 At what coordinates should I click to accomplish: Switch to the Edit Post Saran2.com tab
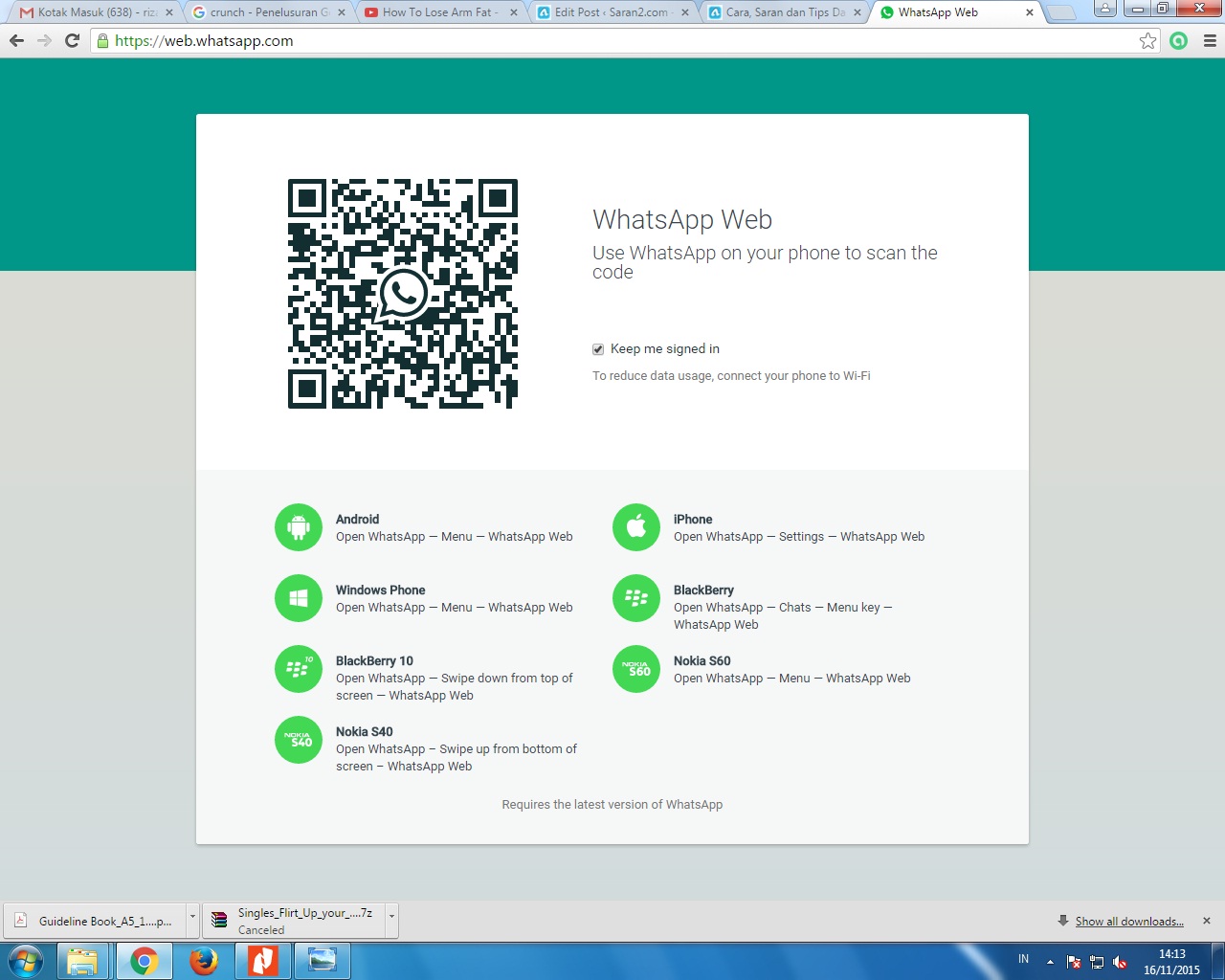coord(613,12)
